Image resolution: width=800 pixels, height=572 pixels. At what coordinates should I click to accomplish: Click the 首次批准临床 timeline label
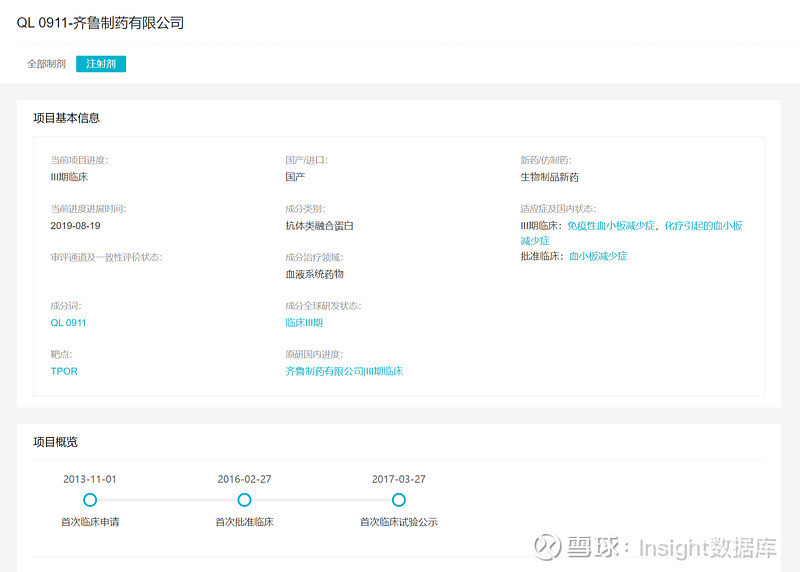[x=244, y=522]
